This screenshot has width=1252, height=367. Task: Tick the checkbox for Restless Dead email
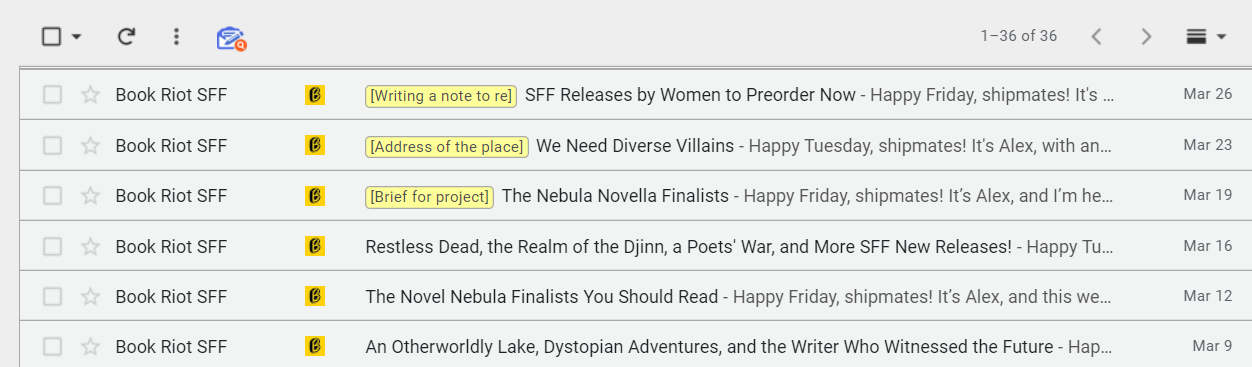click(x=52, y=246)
